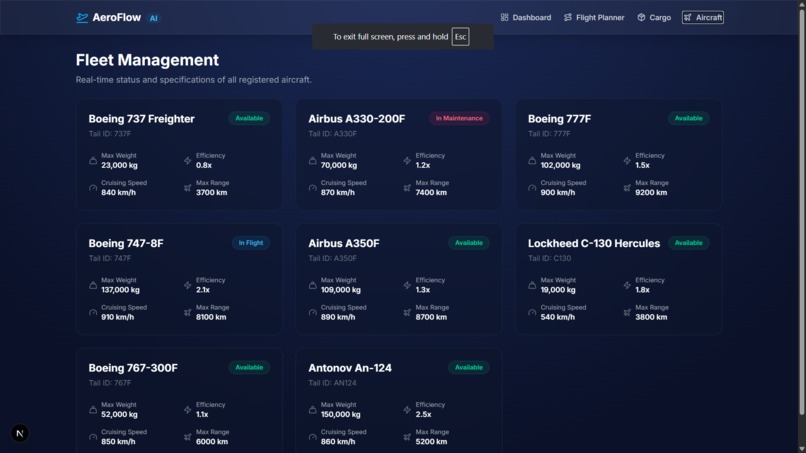Select the Aircraft nav item
This screenshot has height=453, width=806.
(x=703, y=17)
